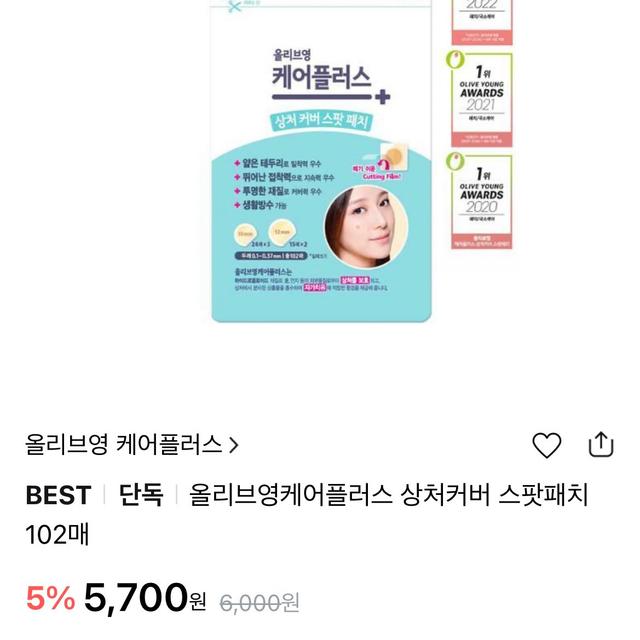Screen dimensions: 640x640
Task: Click the scissors icon on package top
Action: coord(234,7)
